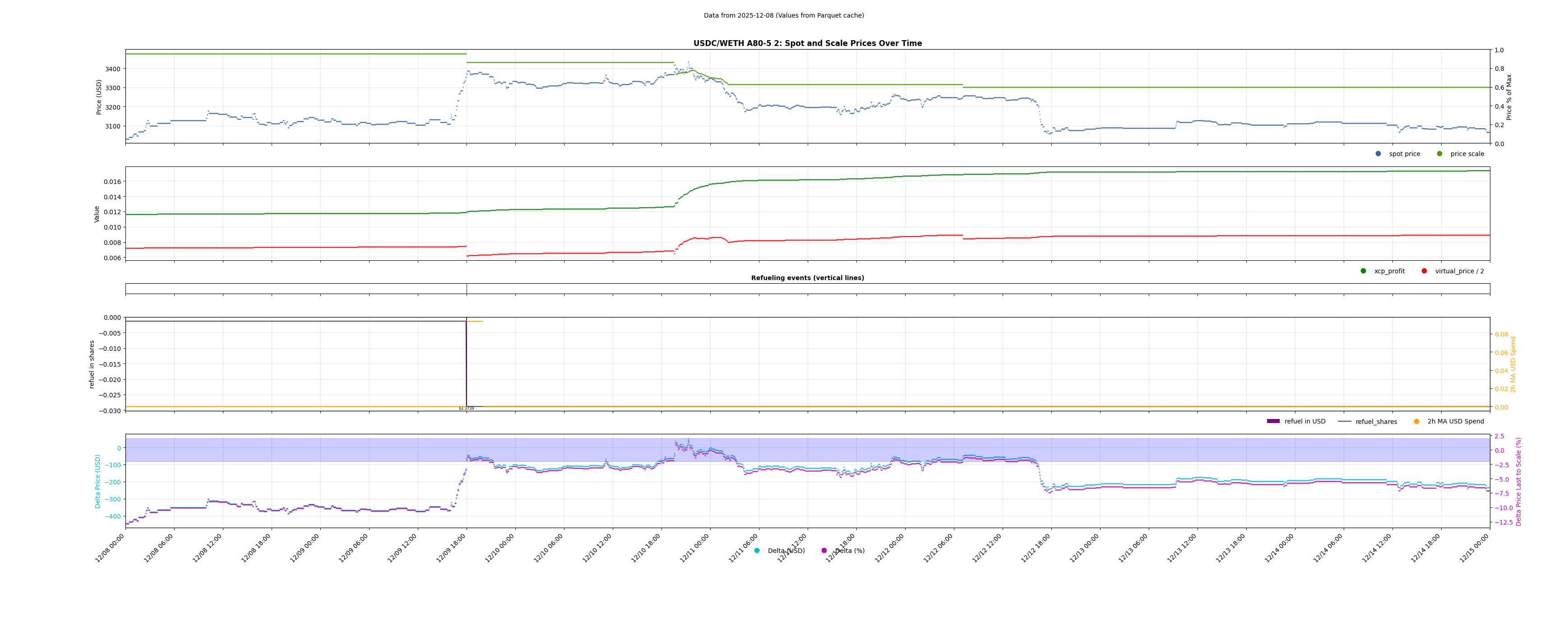Click the 12/15 00:00 x-axis tick label
This screenshot has height=621, width=1568.
(1474, 549)
